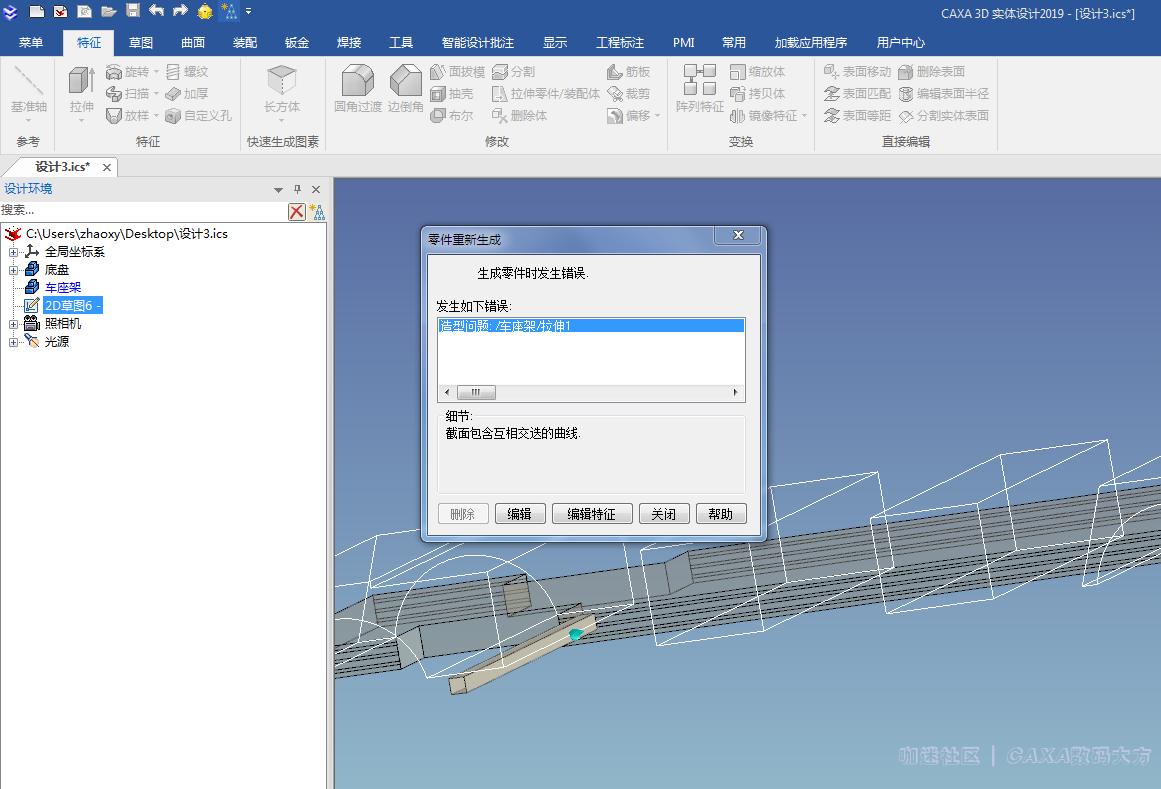Image resolution: width=1161 pixels, height=789 pixels.
Task: Select the 抽壳 shell tool
Action: click(x=452, y=94)
